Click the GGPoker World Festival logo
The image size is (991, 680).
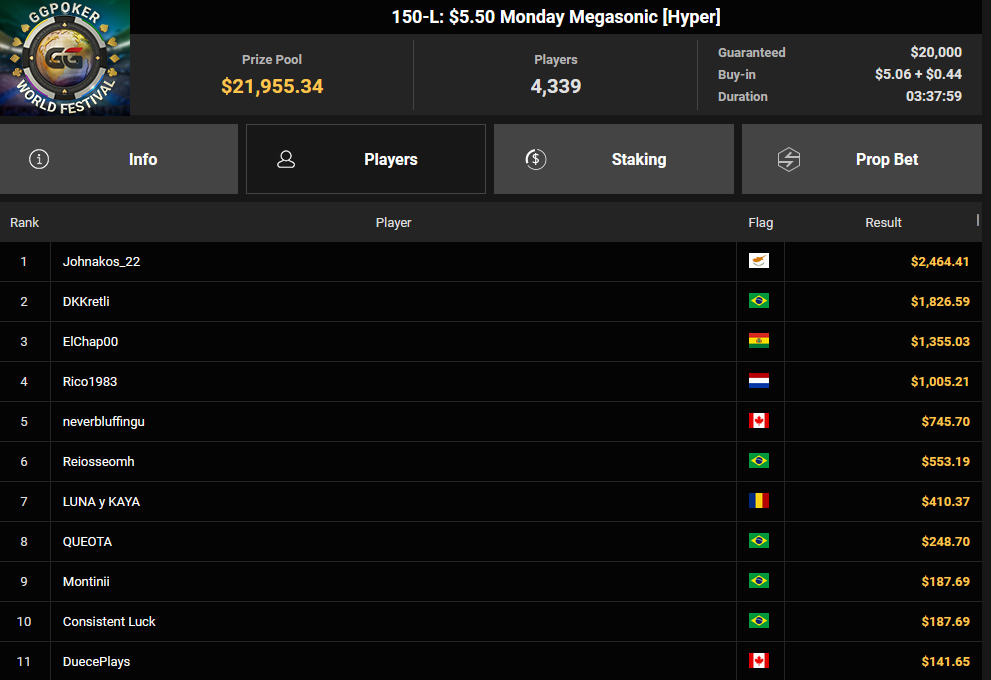[x=65, y=58]
